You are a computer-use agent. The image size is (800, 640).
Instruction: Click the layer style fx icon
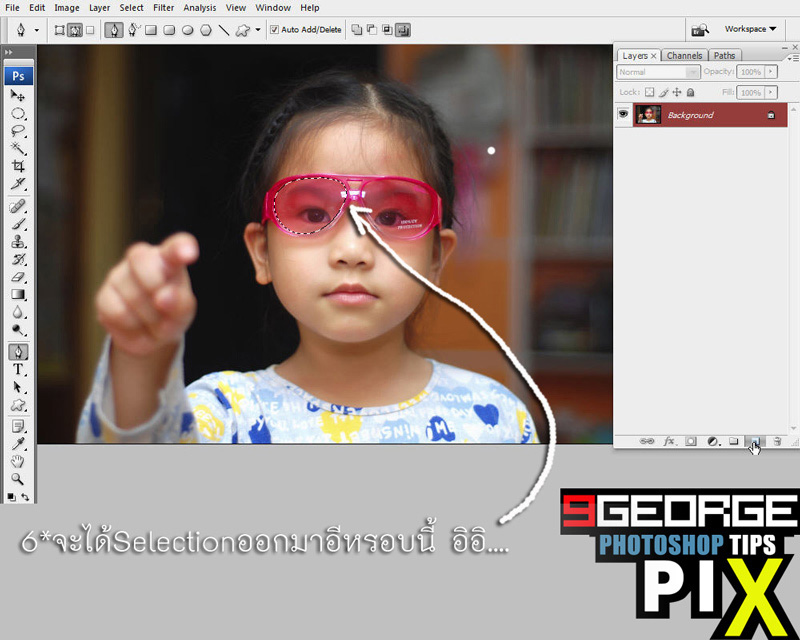669,441
